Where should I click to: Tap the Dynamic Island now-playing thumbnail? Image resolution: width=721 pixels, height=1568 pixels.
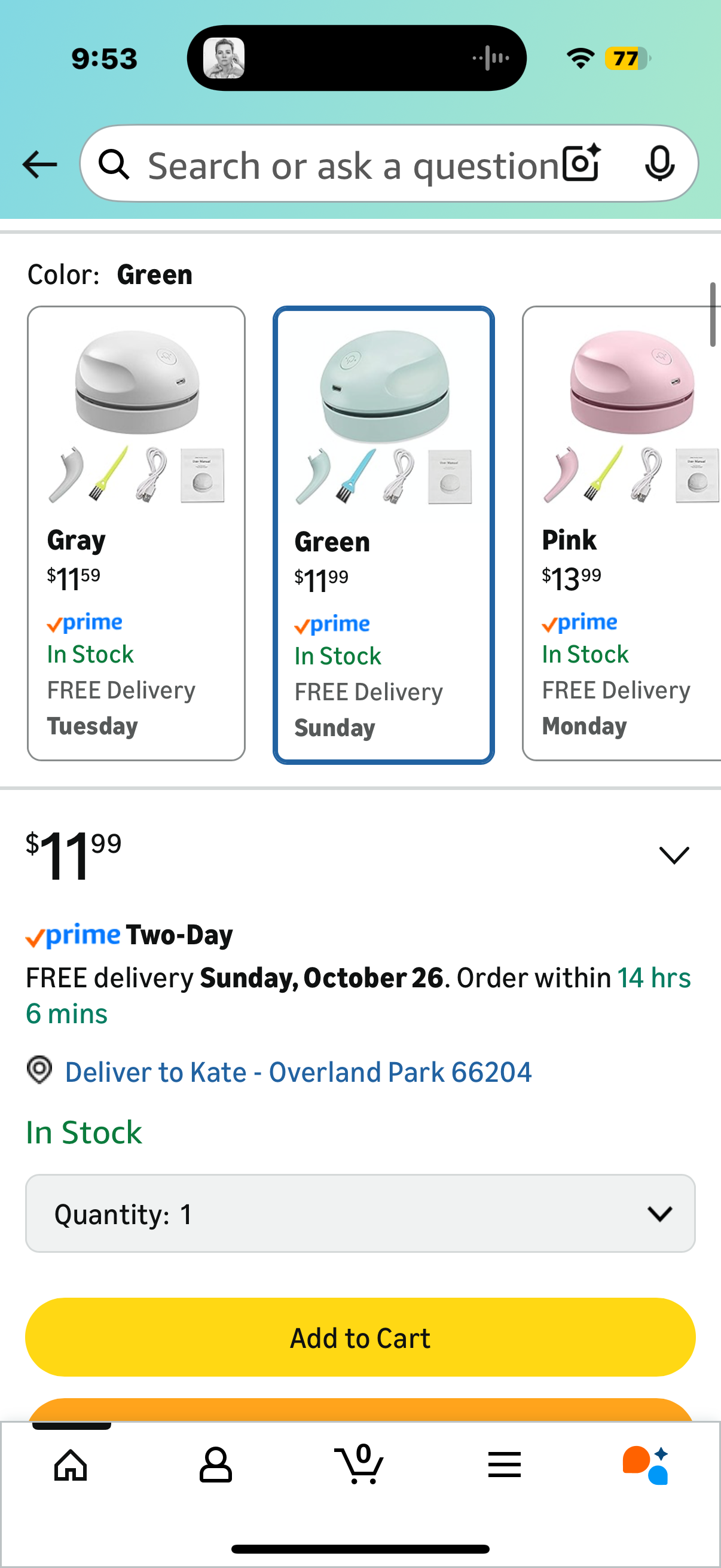[224, 58]
